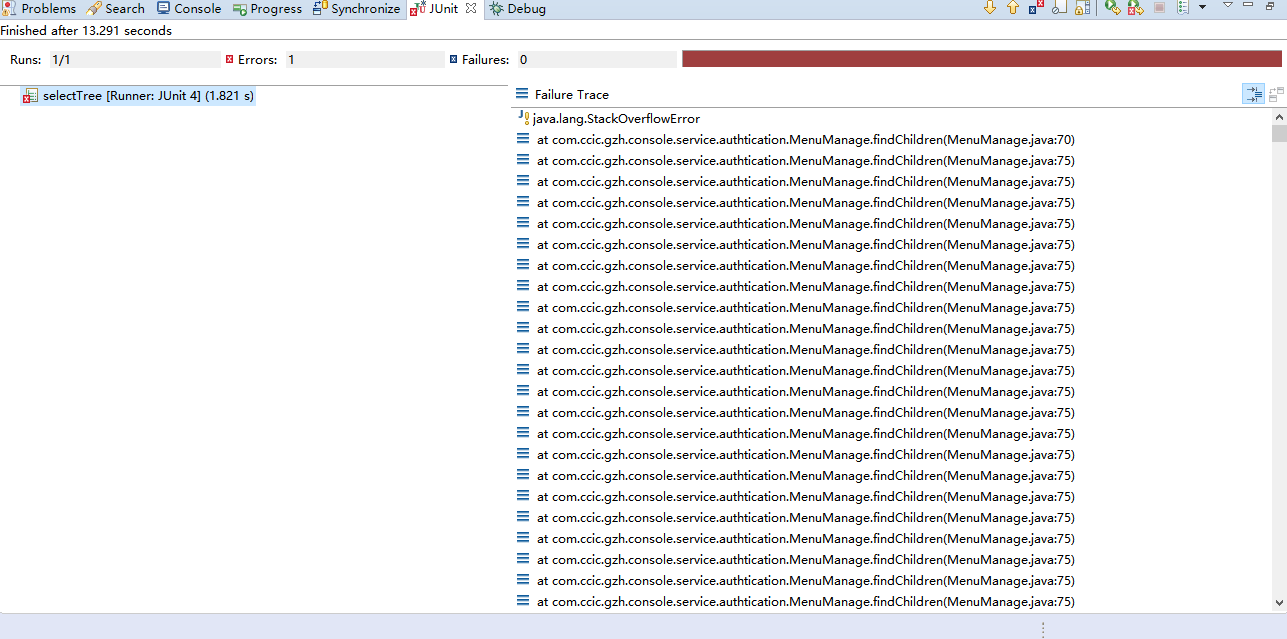The image size is (1287, 639).
Task: Close the JUnit tab
Action: (x=471, y=8)
